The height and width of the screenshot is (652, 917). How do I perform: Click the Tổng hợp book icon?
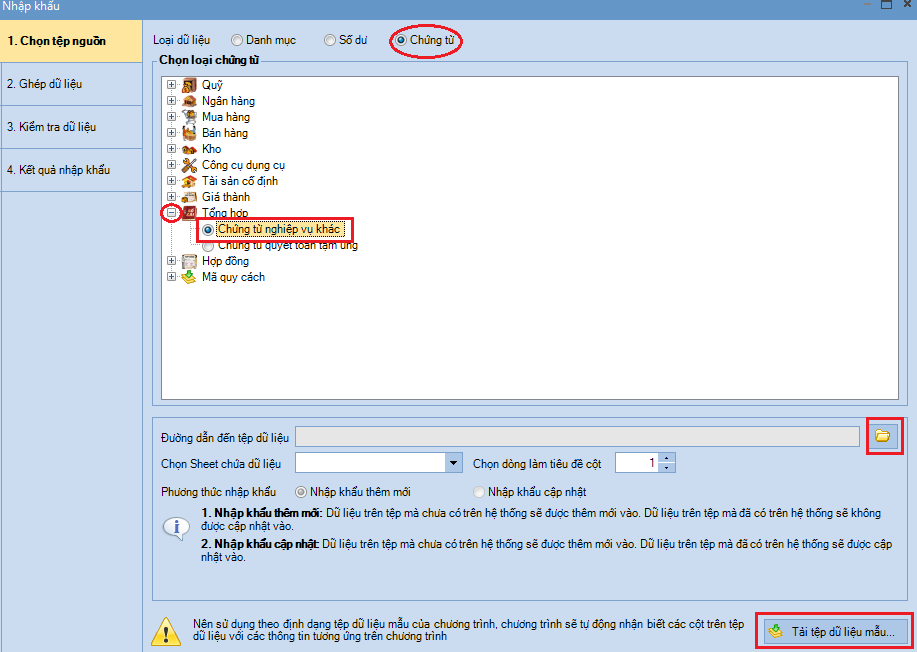click(189, 213)
